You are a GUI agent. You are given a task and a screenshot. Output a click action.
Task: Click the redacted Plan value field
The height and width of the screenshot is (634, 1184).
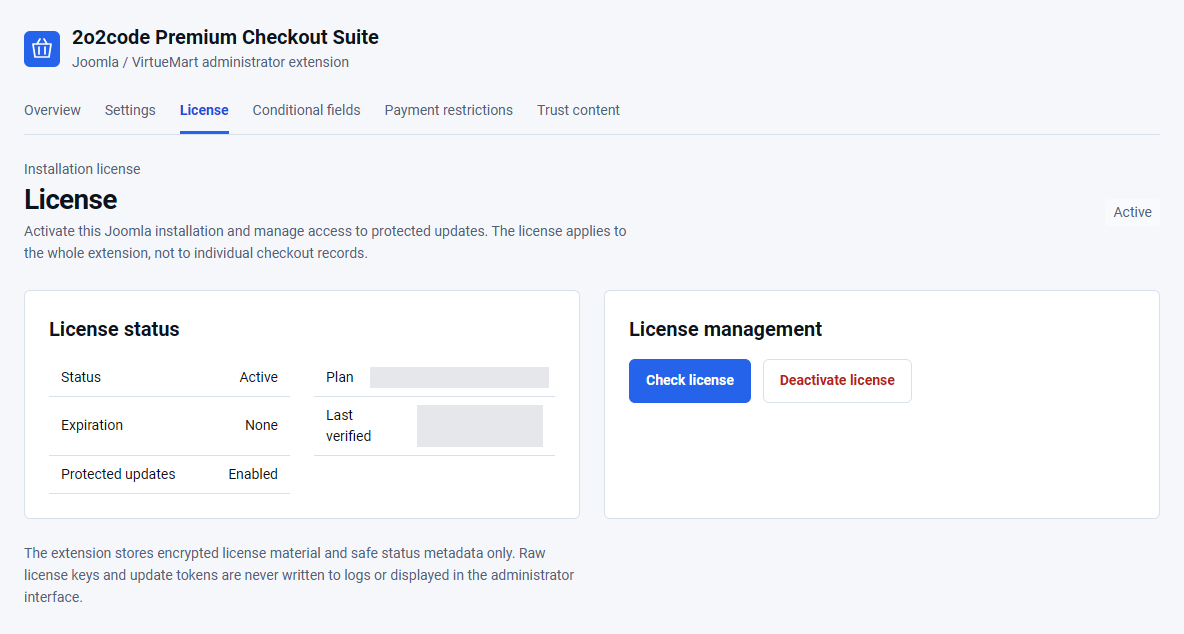(459, 377)
